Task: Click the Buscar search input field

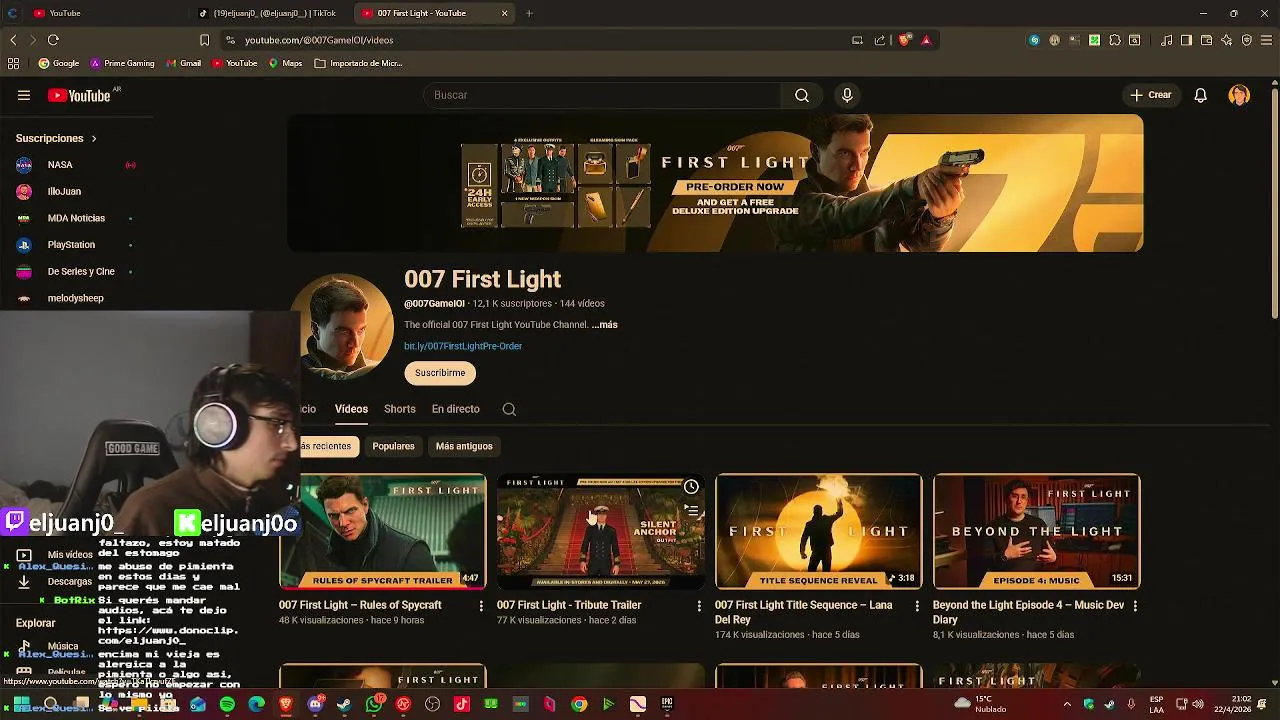Action: (x=602, y=95)
